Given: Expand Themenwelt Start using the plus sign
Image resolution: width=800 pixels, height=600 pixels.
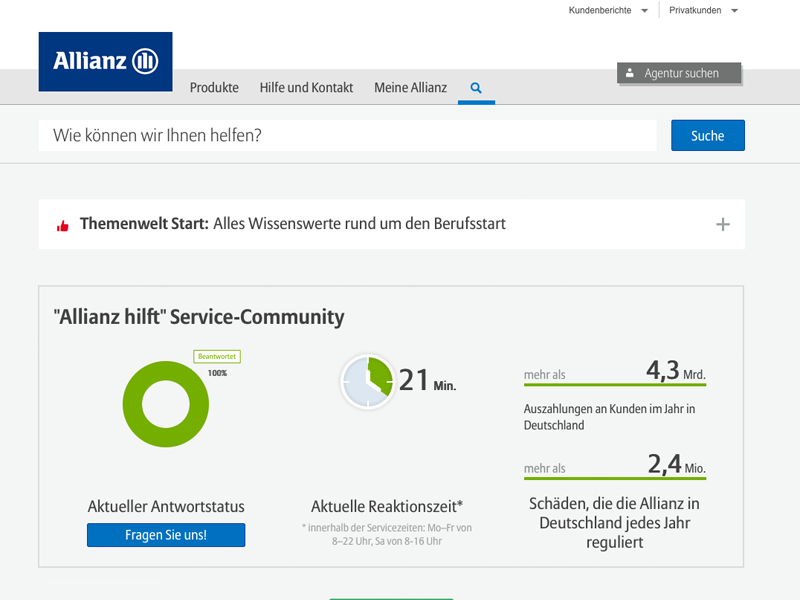Looking at the screenshot, I should (x=722, y=224).
